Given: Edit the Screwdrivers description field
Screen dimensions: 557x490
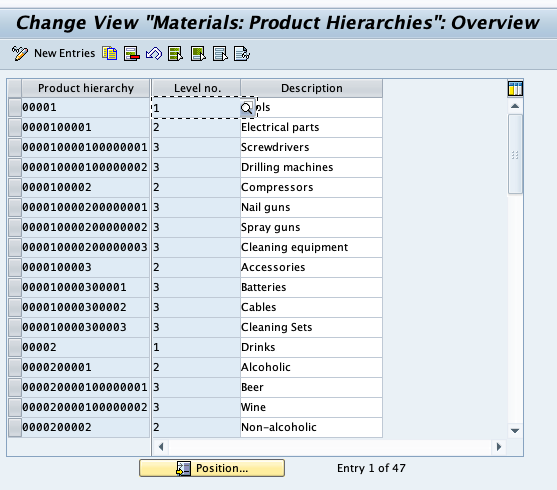Looking at the screenshot, I should (312, 147).
